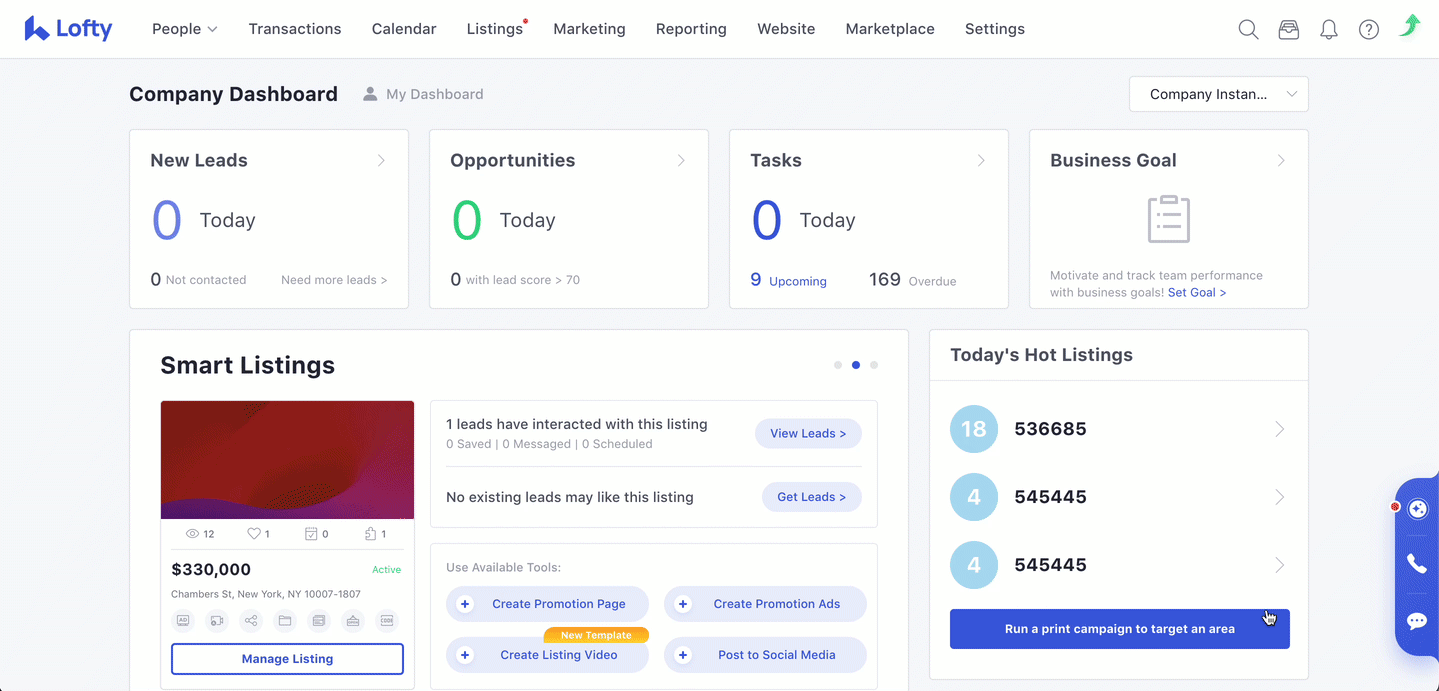The height and width of the screenshot is (691, 1439).
Task: Click the Chambers St listing address
Action: (x=266, y=594)
